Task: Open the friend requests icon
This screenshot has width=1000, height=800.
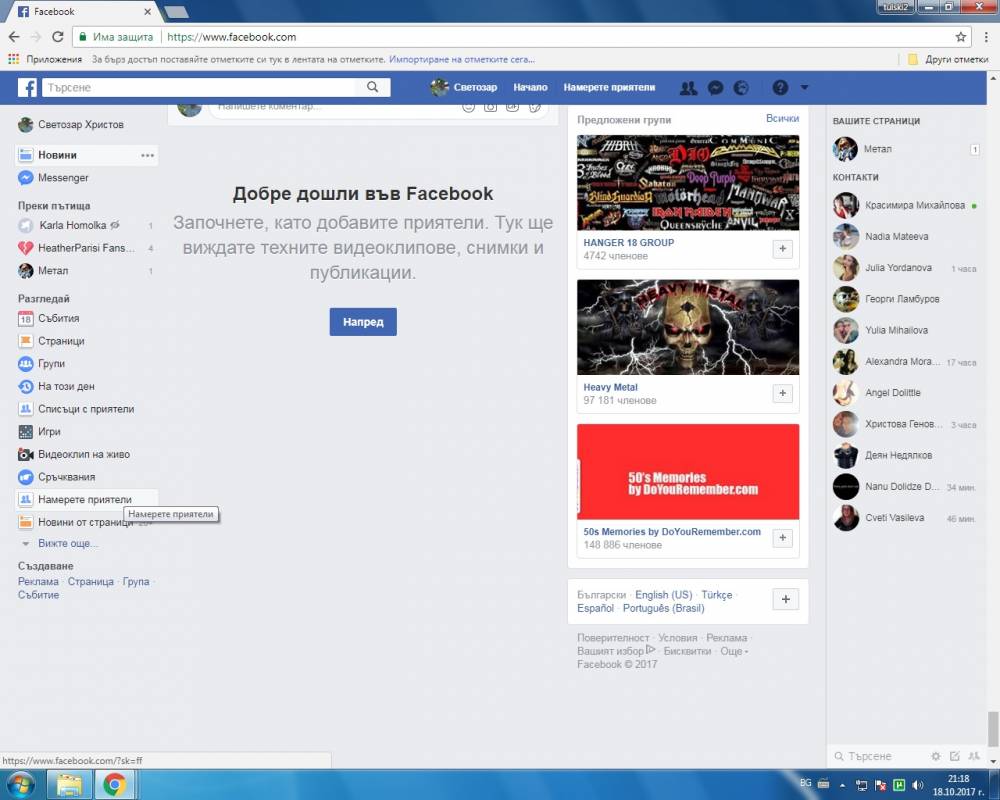Action: point(688,87)
